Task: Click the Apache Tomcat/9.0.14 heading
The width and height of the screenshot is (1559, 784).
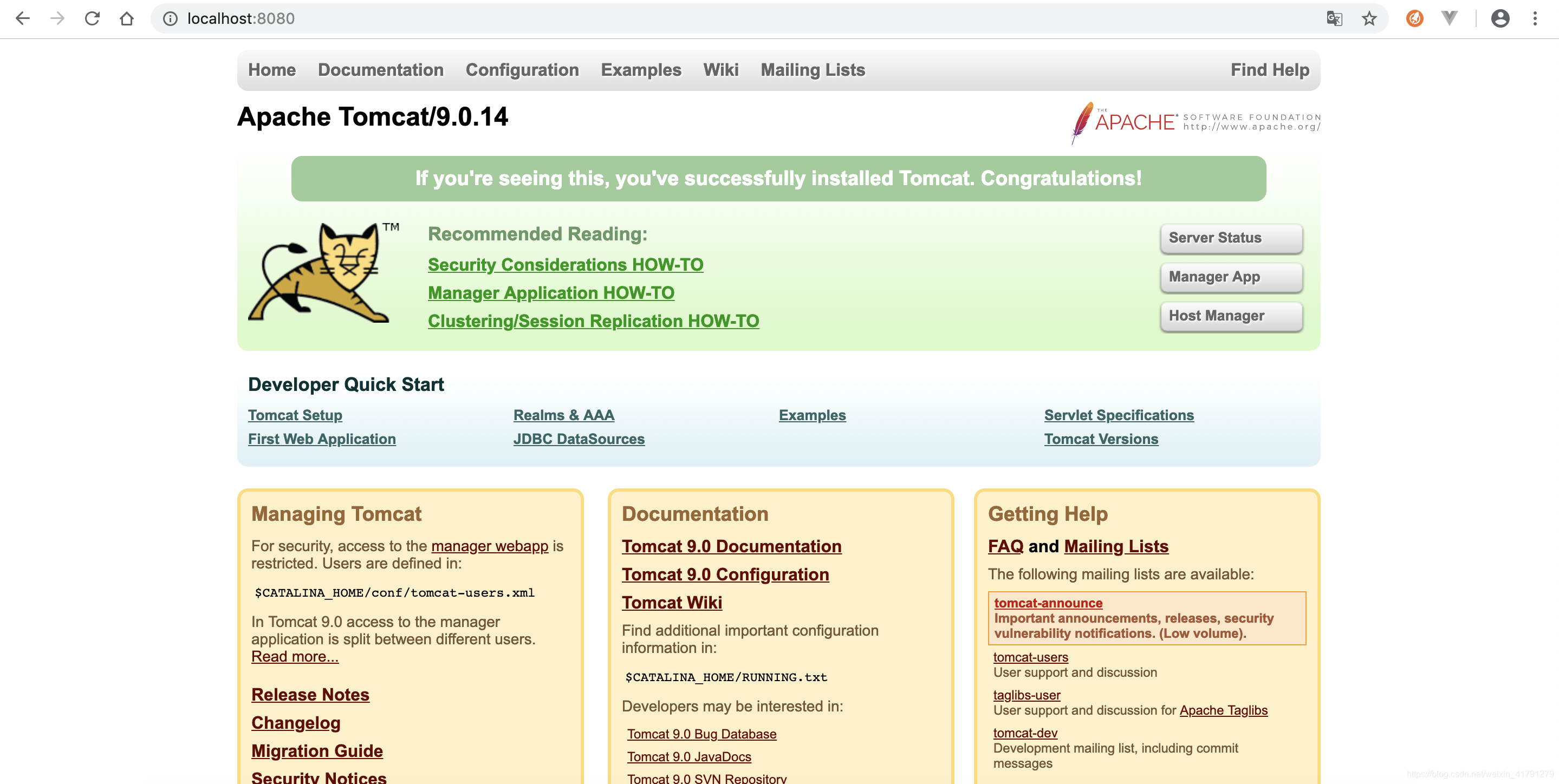Action: pos(372,117)
